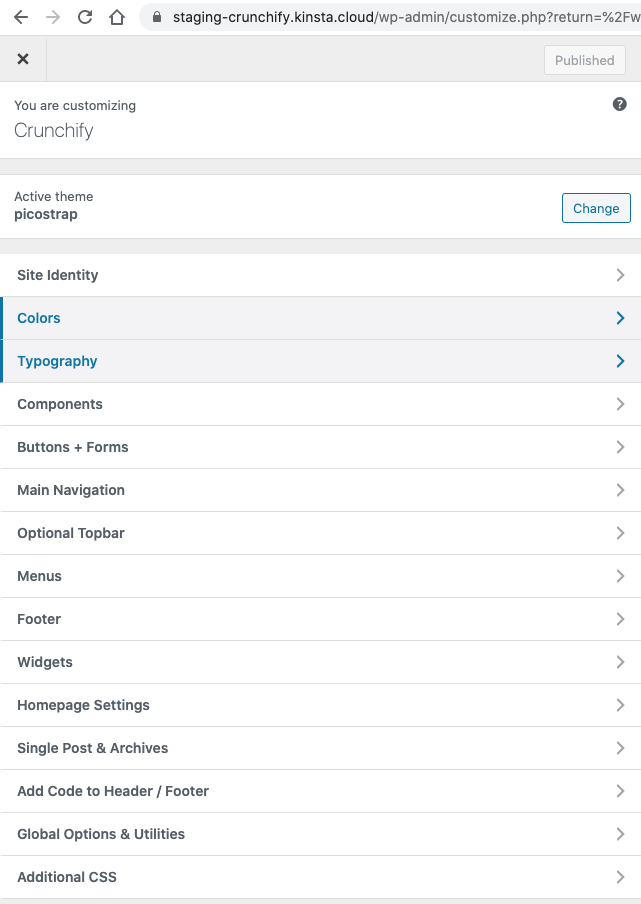Change the active picostrap theme

click(596, 208)
